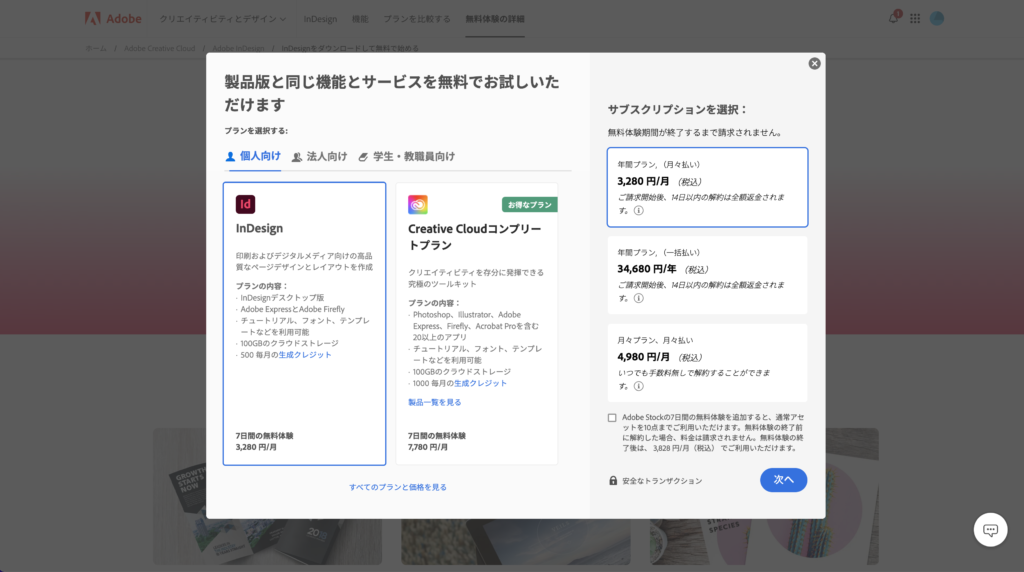
Task: Enable the Adobe Stock free trial checkbox
Action: (x=612, y=418)
